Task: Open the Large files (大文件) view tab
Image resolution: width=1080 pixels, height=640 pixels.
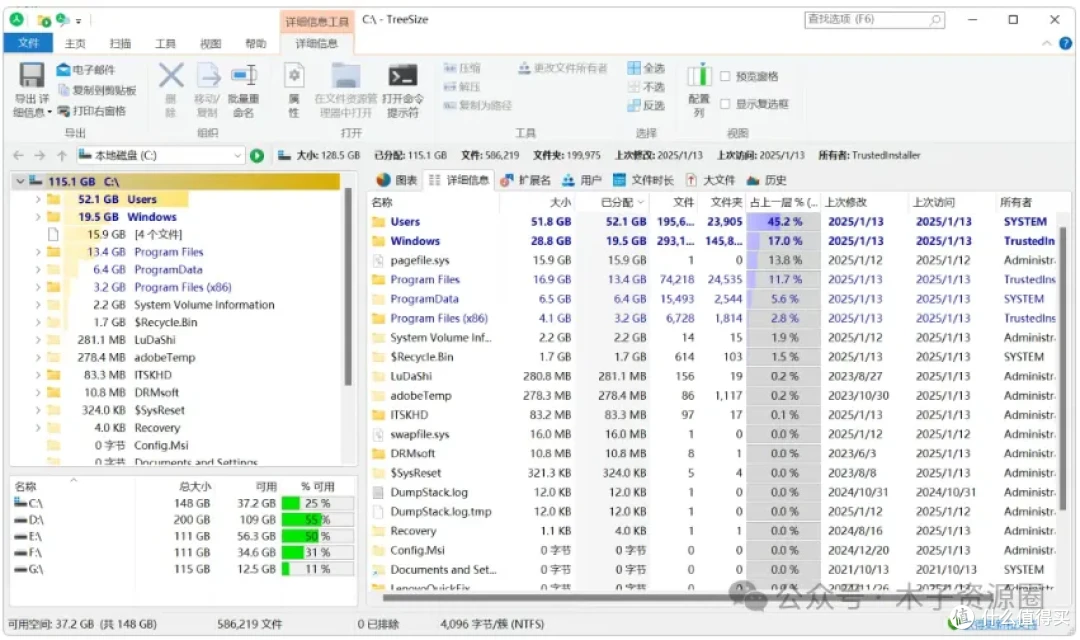Action: (711, 180)
